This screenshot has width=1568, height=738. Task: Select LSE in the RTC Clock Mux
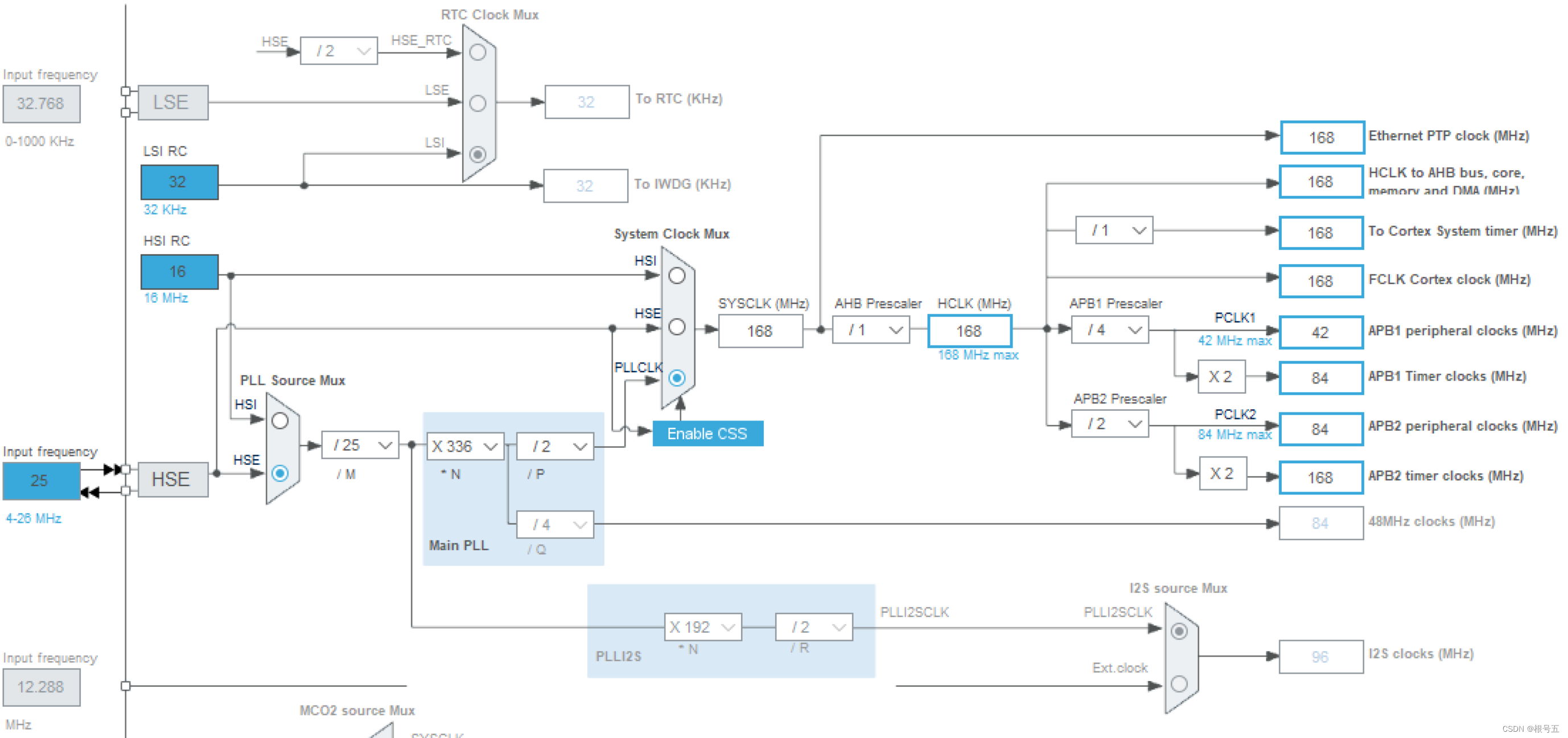(x=479, y=104)
